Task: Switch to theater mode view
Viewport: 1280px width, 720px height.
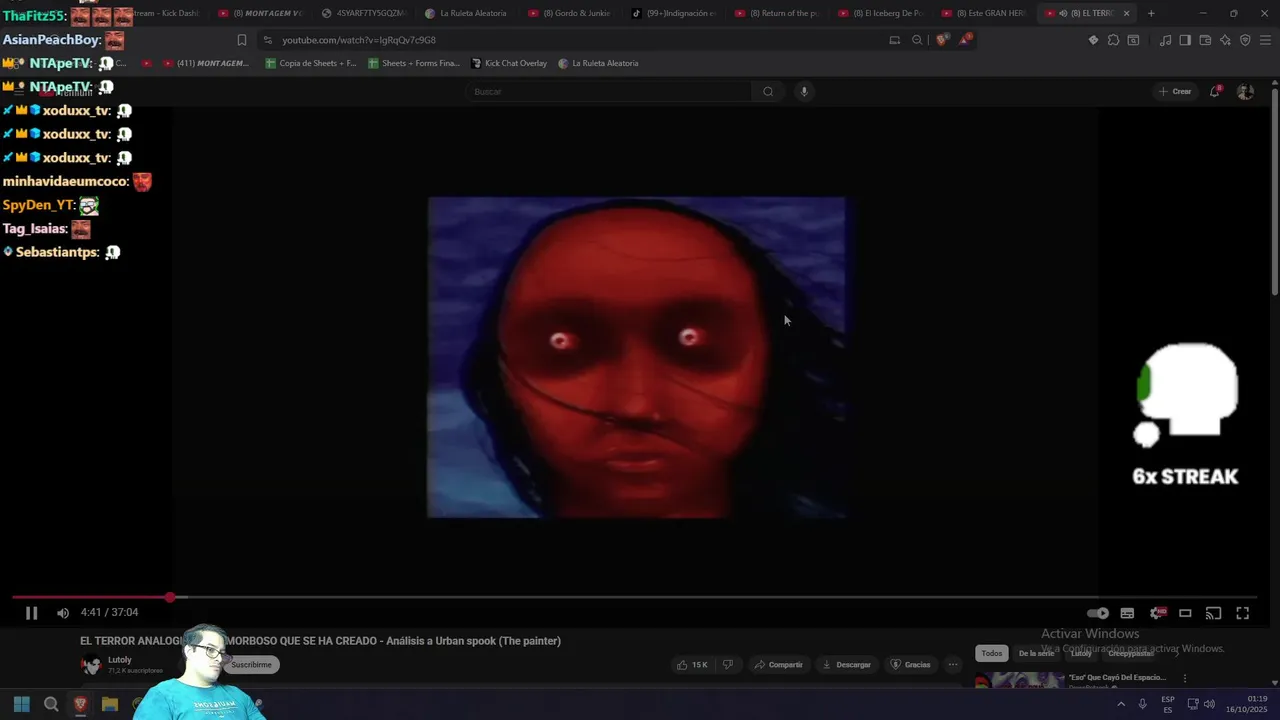Action: [x=1185, y=613]
